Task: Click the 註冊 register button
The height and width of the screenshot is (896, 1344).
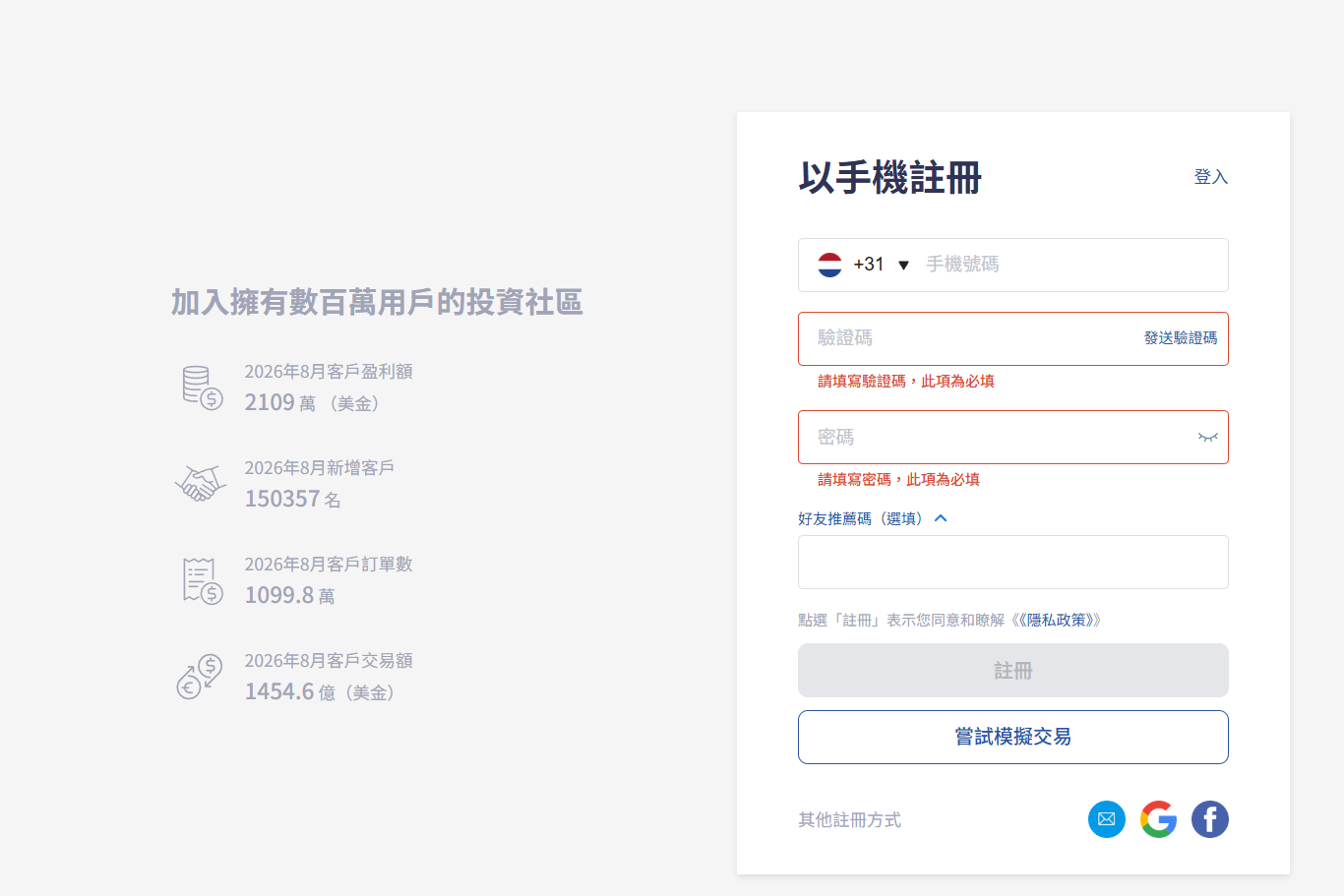Action: point(1013,671)
